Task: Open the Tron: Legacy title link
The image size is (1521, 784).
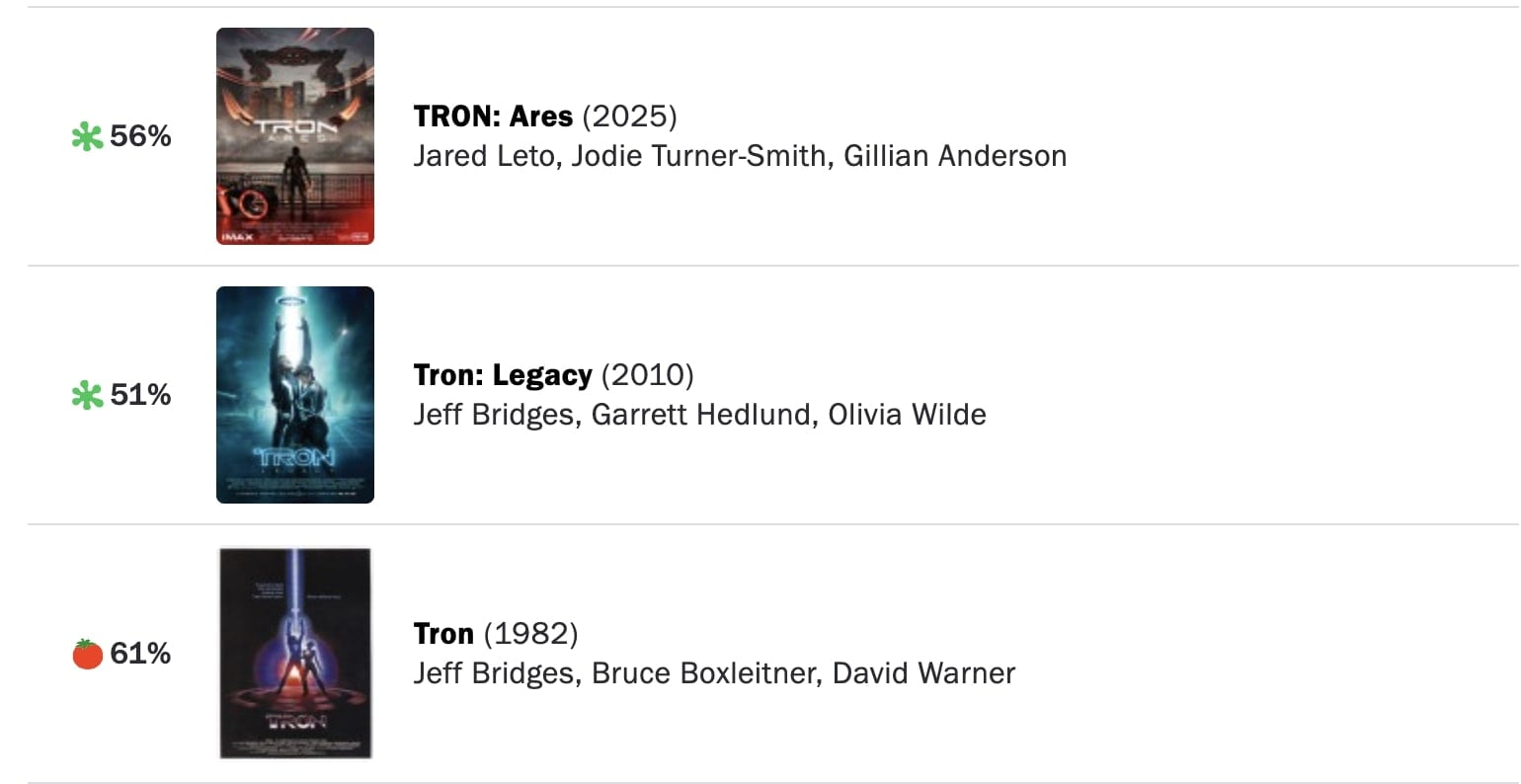Action: pyautogui.click(x=503, y=375)
